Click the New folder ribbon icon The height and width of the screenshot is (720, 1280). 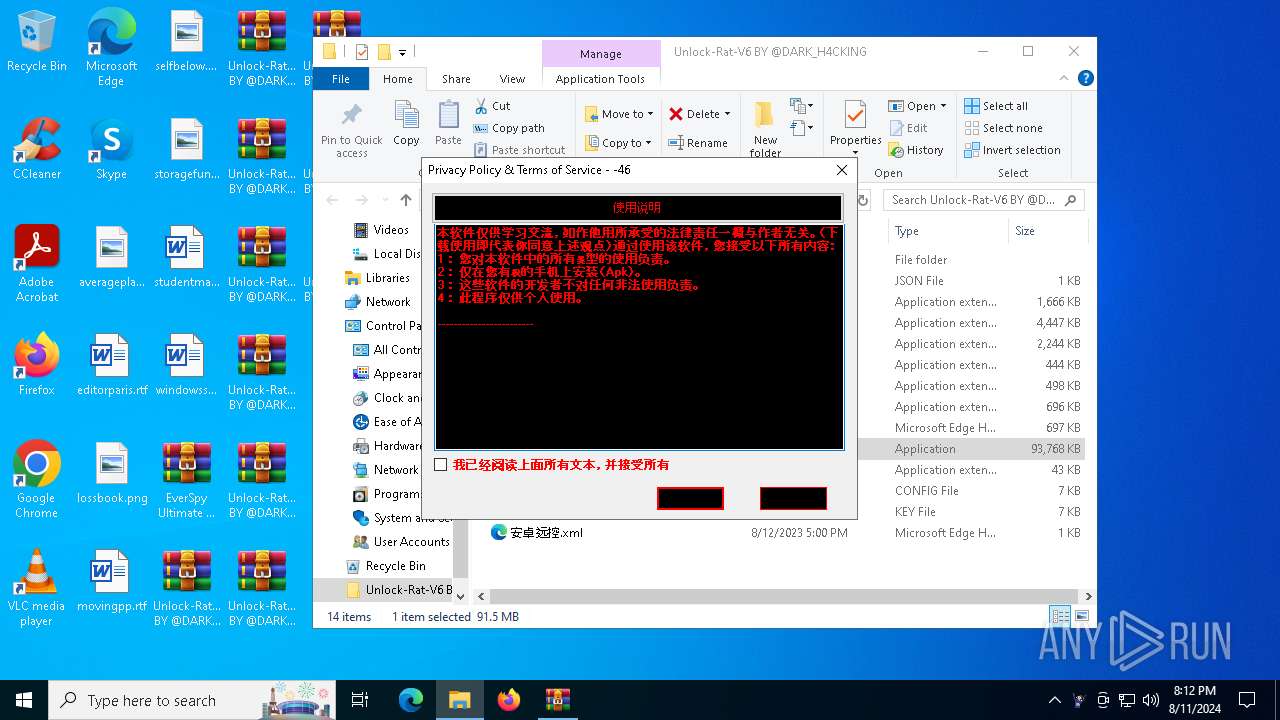(765, 129)
